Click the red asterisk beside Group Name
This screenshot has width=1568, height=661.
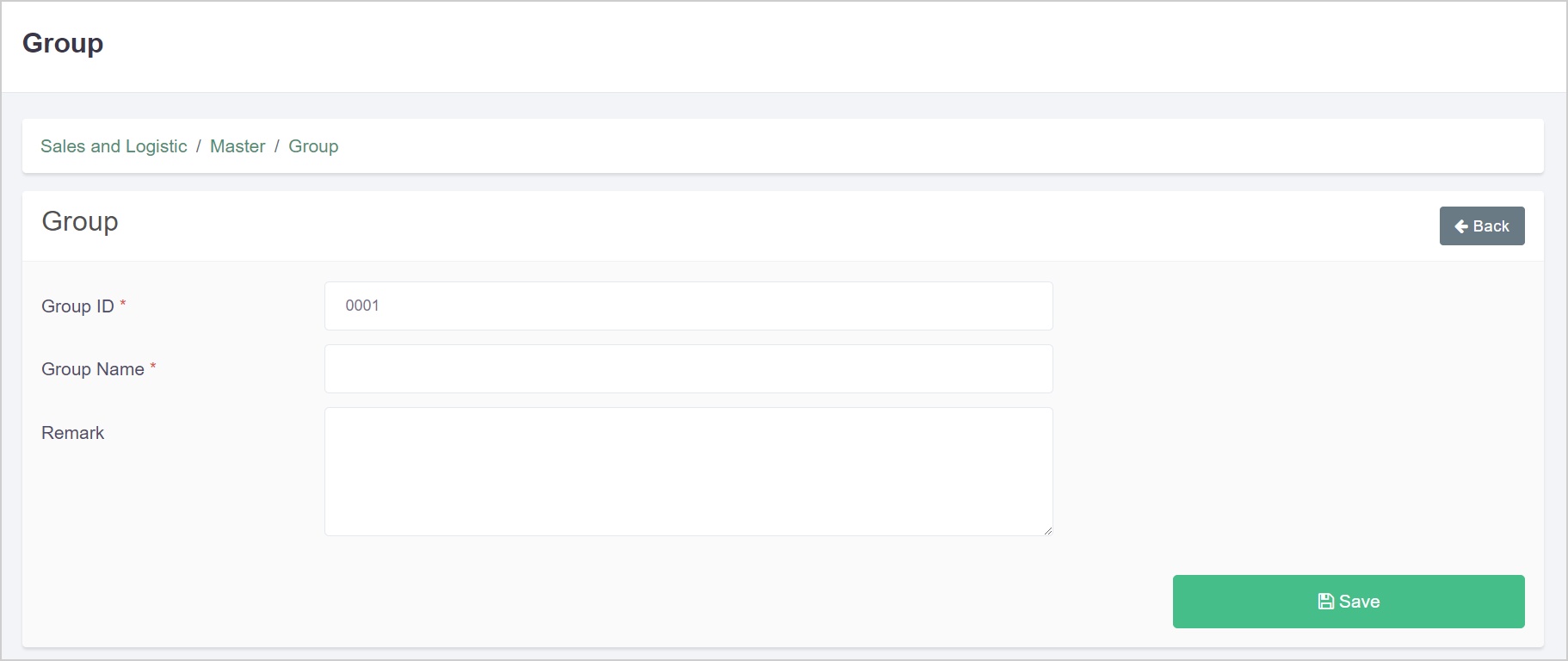click(x=152, y=366)
